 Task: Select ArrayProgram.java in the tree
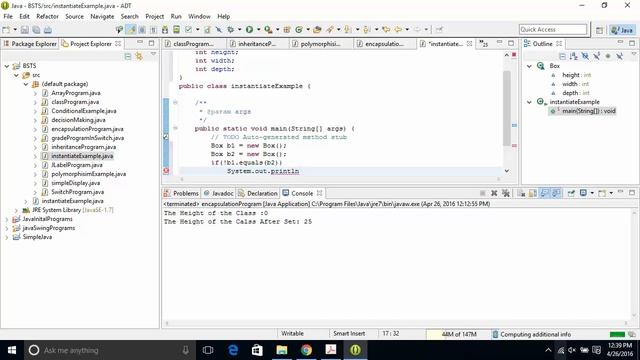76,93
